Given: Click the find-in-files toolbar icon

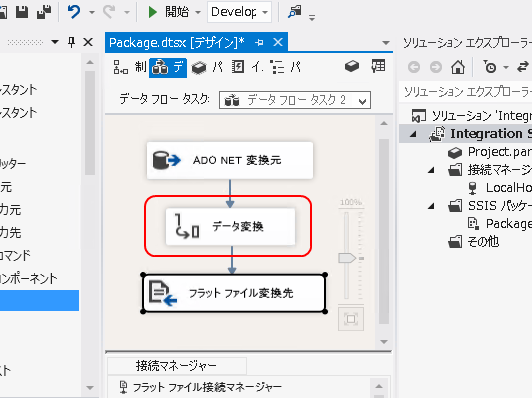Looking at the screenshot, I should pyautogui.click(x=295, y=12).
